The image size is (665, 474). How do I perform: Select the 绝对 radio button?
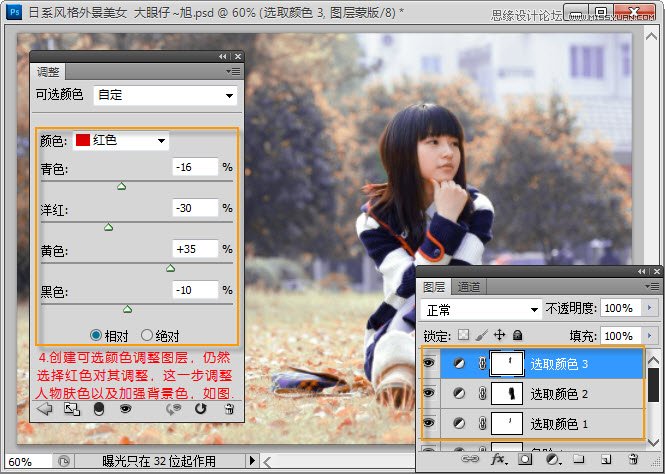[x=147, y=335]
